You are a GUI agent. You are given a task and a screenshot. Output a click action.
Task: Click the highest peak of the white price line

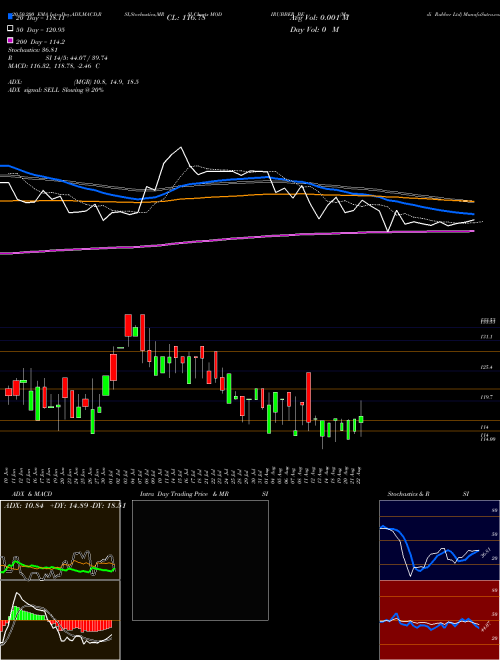[181, 147]
